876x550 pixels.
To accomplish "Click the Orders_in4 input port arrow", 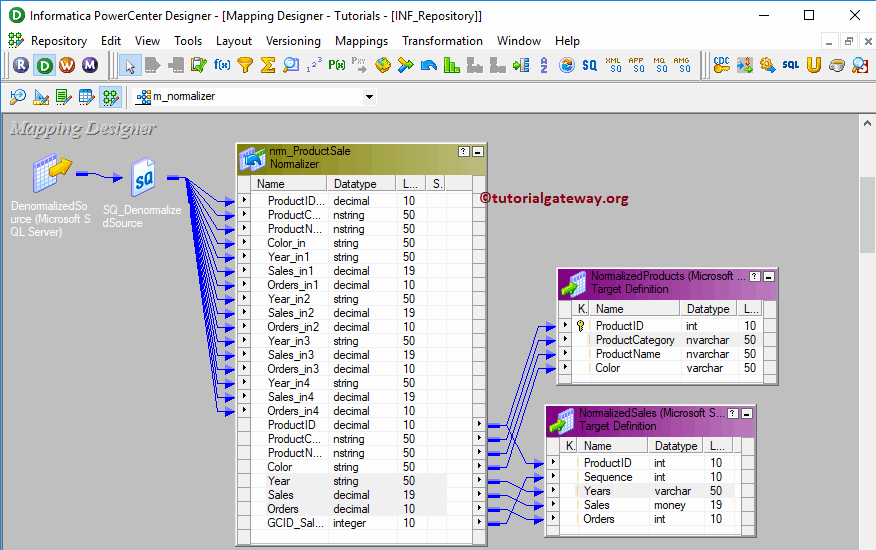I will (x=244, y=410).
